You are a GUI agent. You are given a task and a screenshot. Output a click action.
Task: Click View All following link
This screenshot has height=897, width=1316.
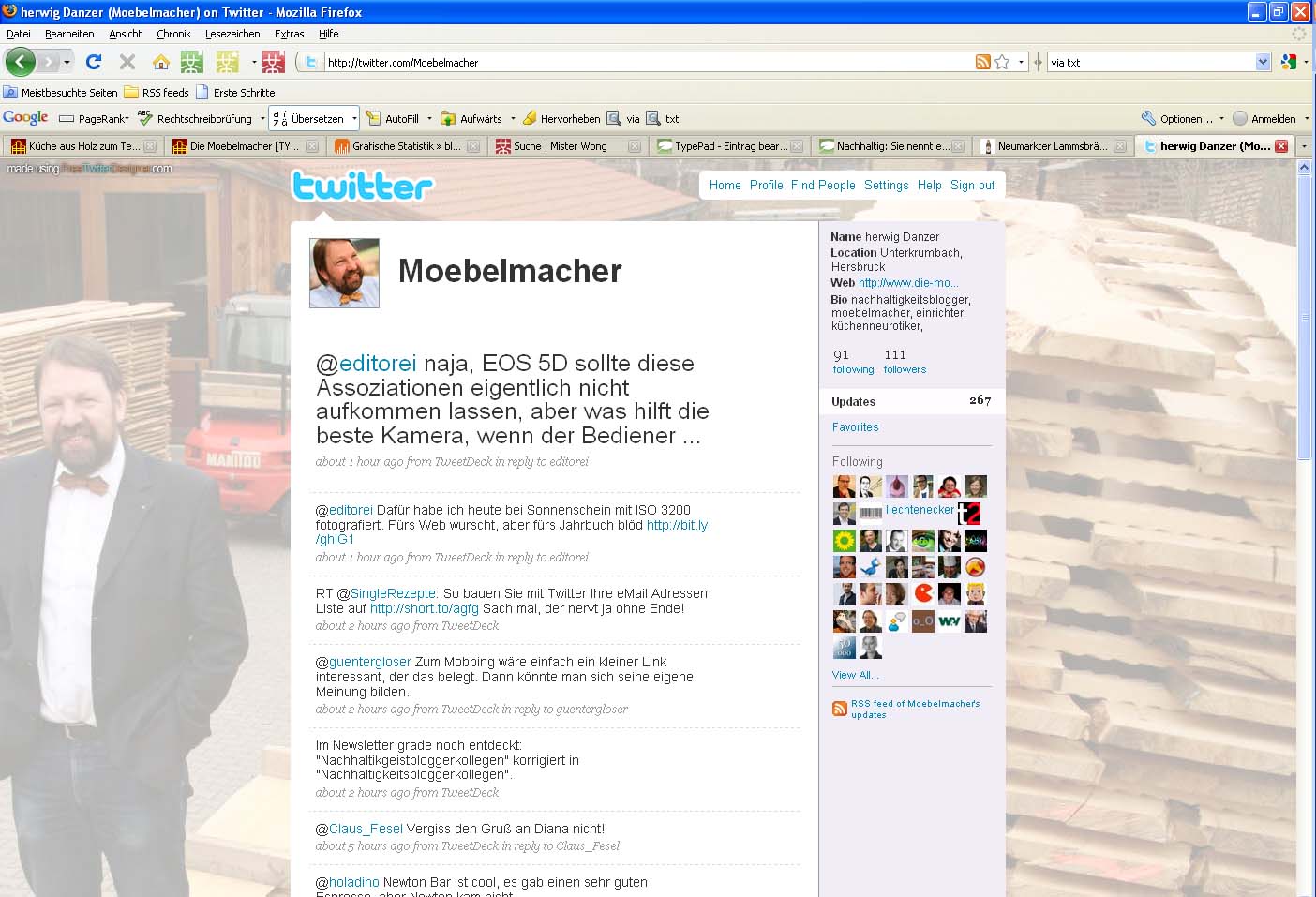[x=855, y=675]
